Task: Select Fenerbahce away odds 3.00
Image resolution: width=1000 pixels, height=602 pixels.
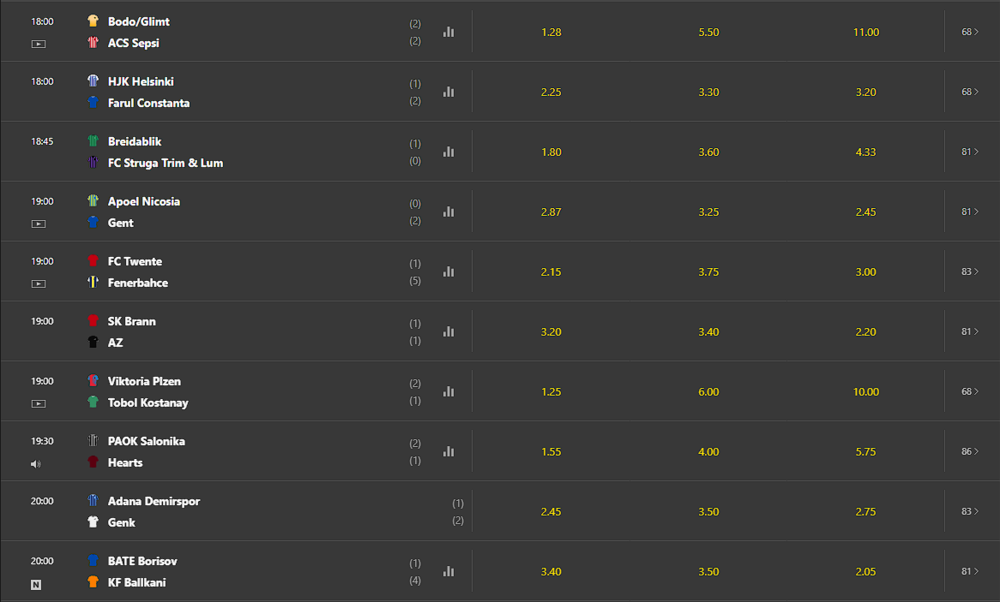Action: (865, 272)
